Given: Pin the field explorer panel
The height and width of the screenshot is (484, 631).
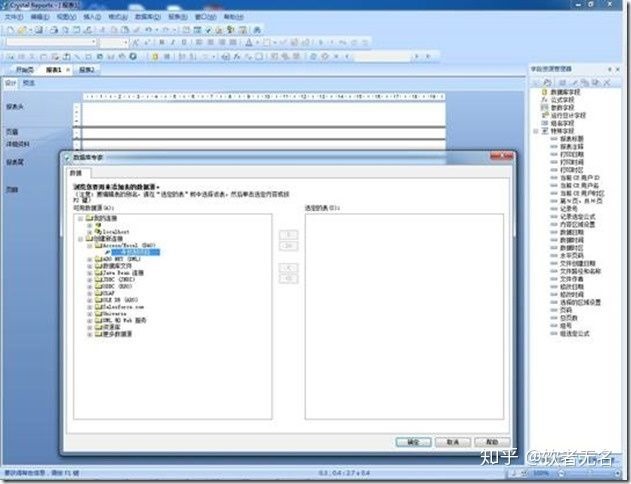Looking at the screenshot, I should (x=610, y=69).
